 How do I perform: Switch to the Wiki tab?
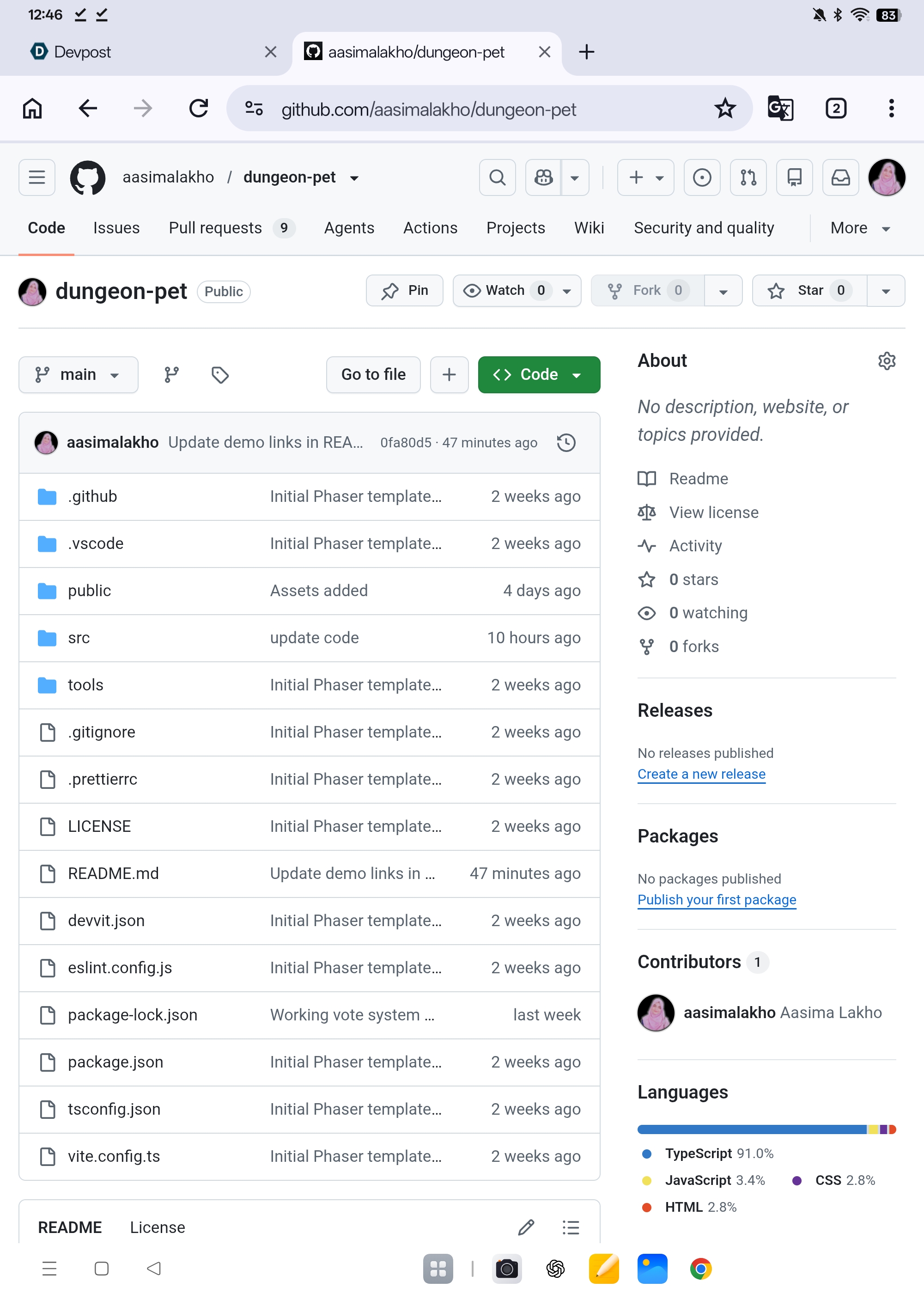(x=589, y=228)
